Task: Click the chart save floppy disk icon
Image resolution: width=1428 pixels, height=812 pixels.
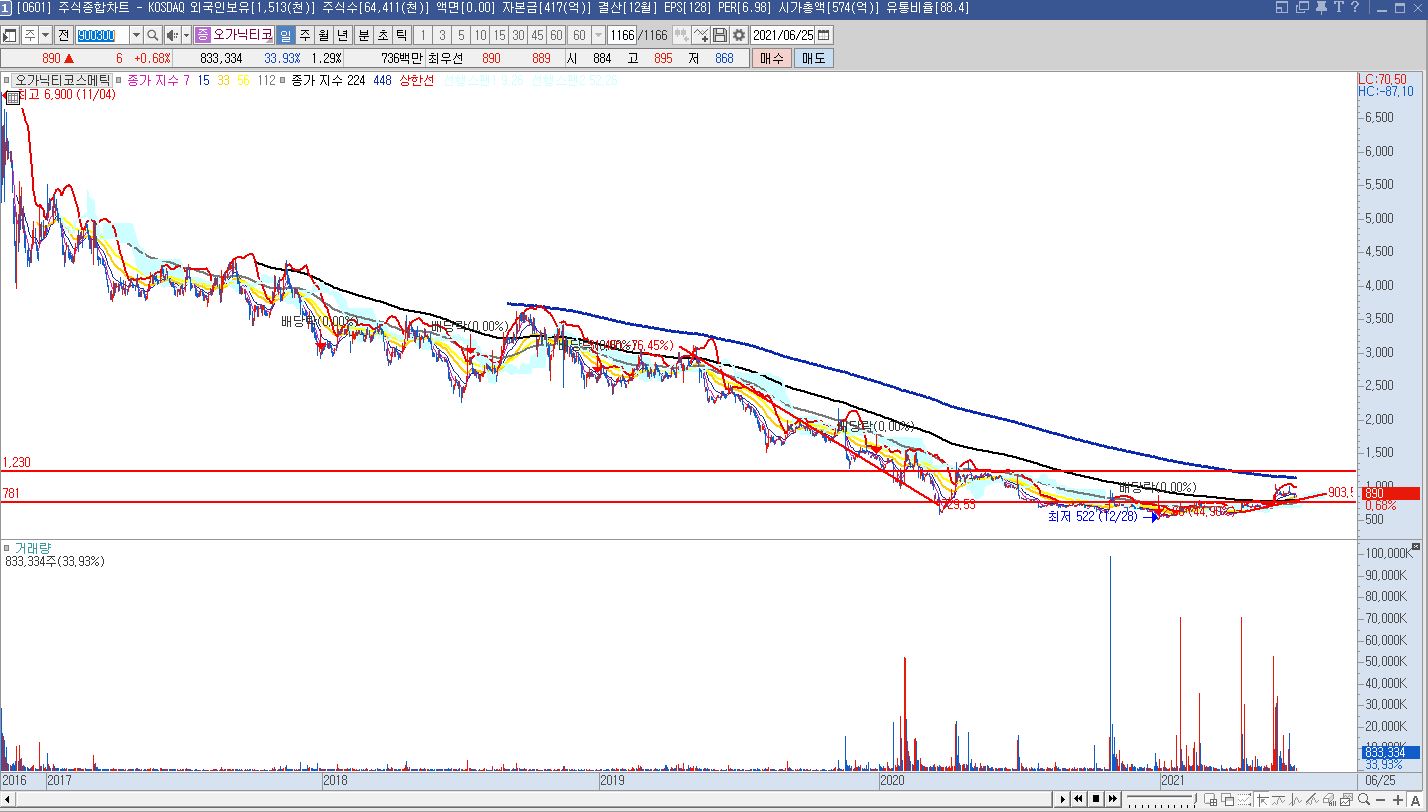Action: [x=719, y=35]
